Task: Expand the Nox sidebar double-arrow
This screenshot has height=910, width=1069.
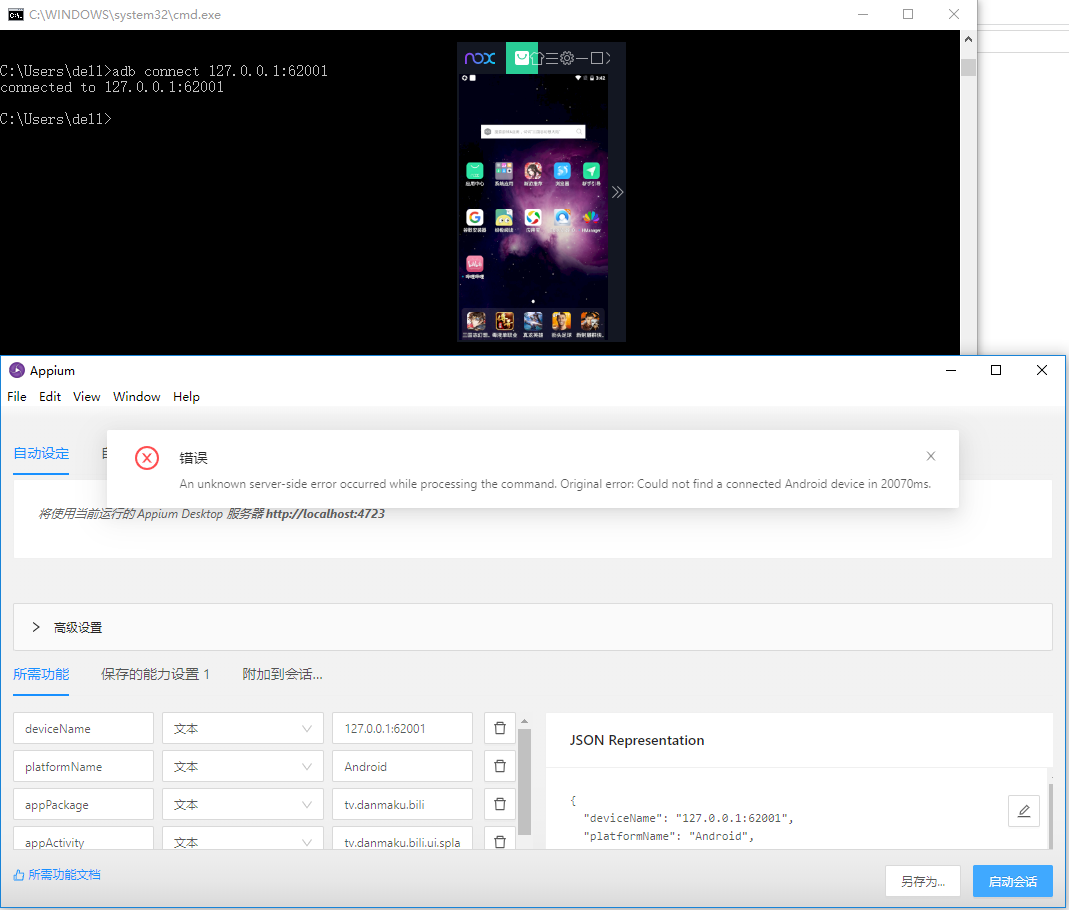Action: tap(617, 192)
